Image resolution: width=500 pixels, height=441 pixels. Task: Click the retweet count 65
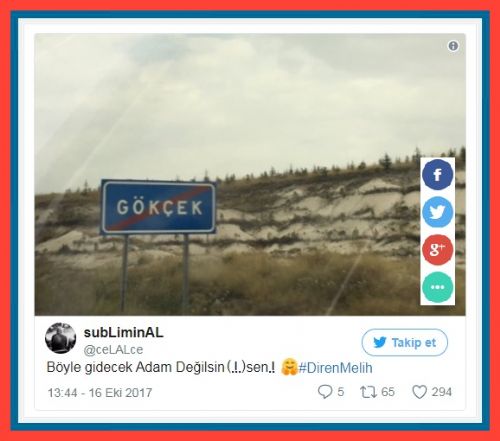tap(388, 392)
